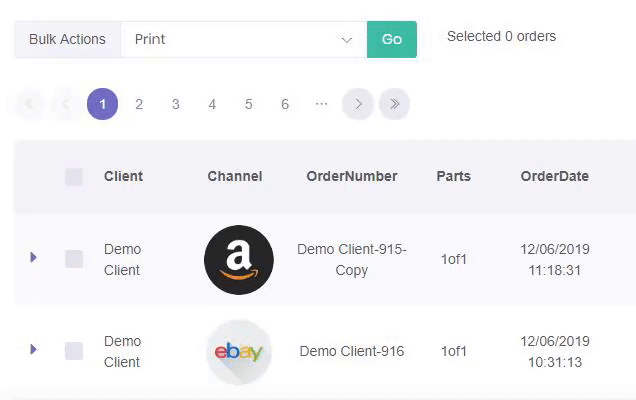Go to page 2
Screen dimensions: 636x400
point(139,104)
